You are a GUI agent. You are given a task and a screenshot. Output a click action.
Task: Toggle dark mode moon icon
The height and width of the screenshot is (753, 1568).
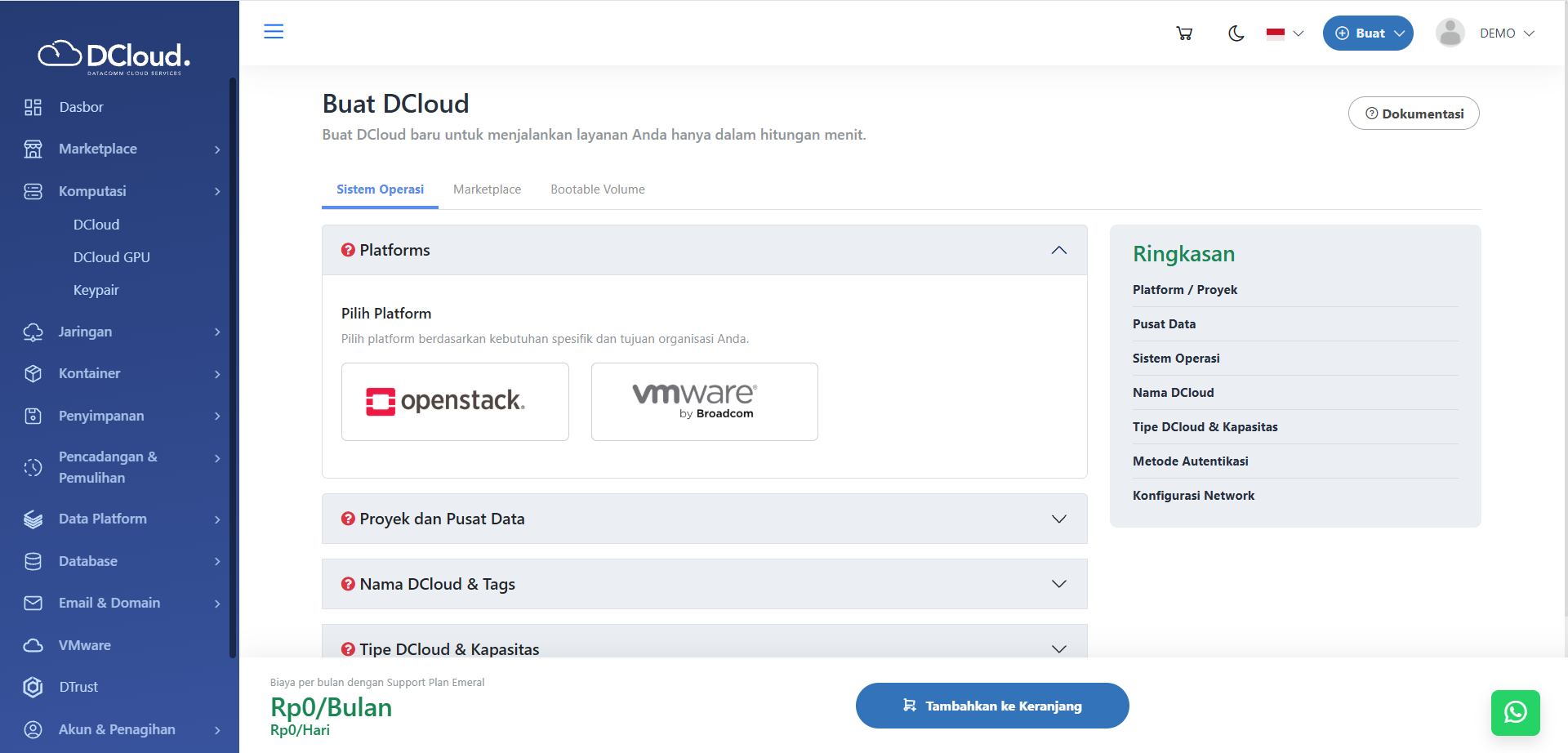click(1236, 33)
